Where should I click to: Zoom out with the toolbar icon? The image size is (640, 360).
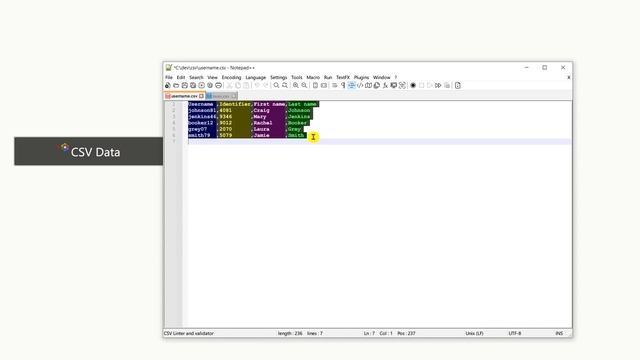tap(304, 85)
